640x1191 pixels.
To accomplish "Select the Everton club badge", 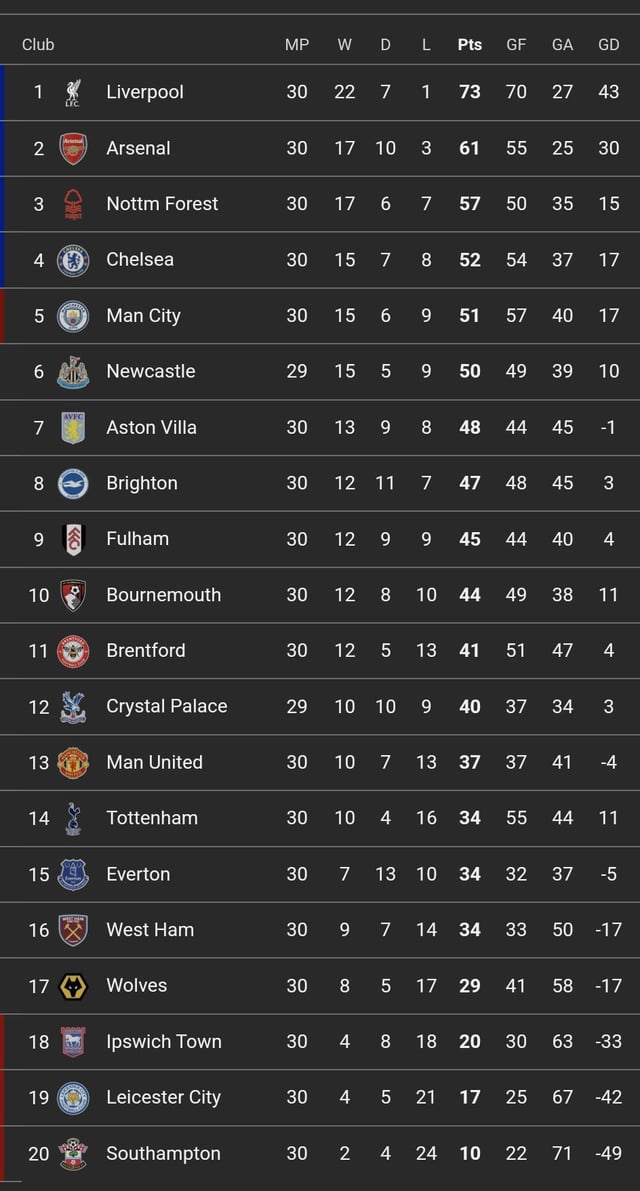I will coord(72,874).
